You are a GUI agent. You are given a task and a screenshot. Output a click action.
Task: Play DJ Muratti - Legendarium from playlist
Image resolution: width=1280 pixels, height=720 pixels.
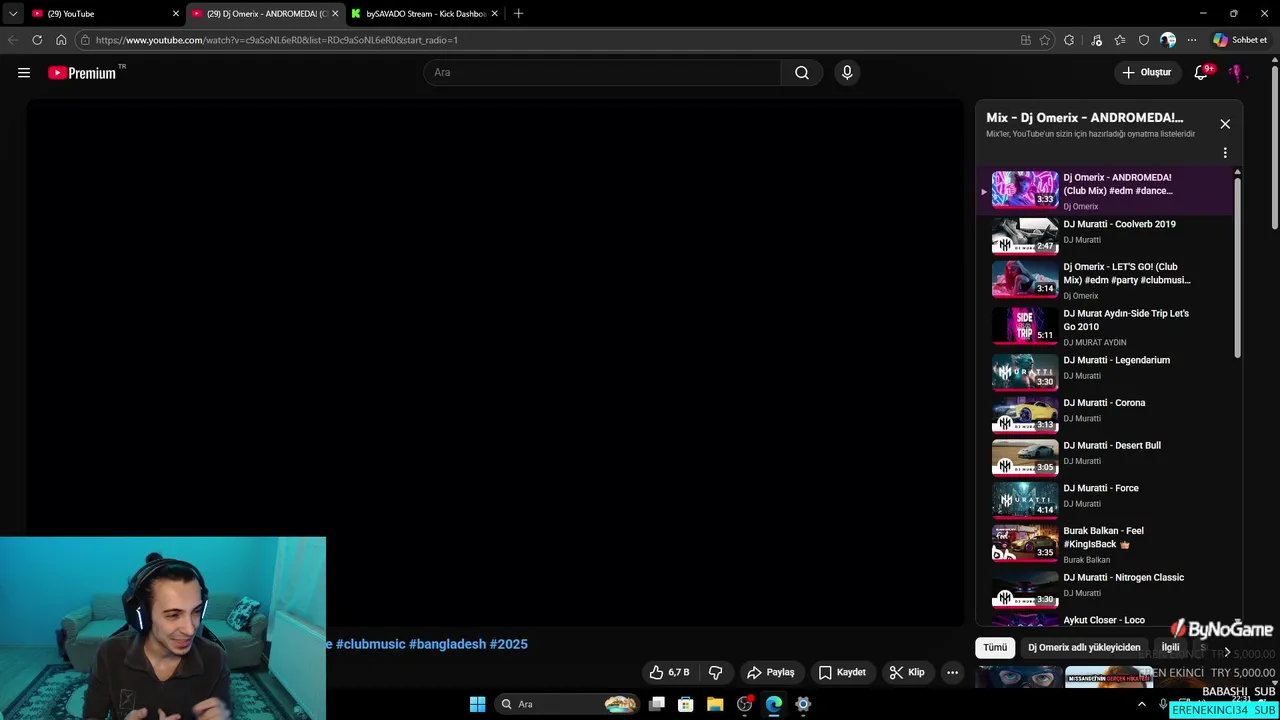tap(1105, 372)
